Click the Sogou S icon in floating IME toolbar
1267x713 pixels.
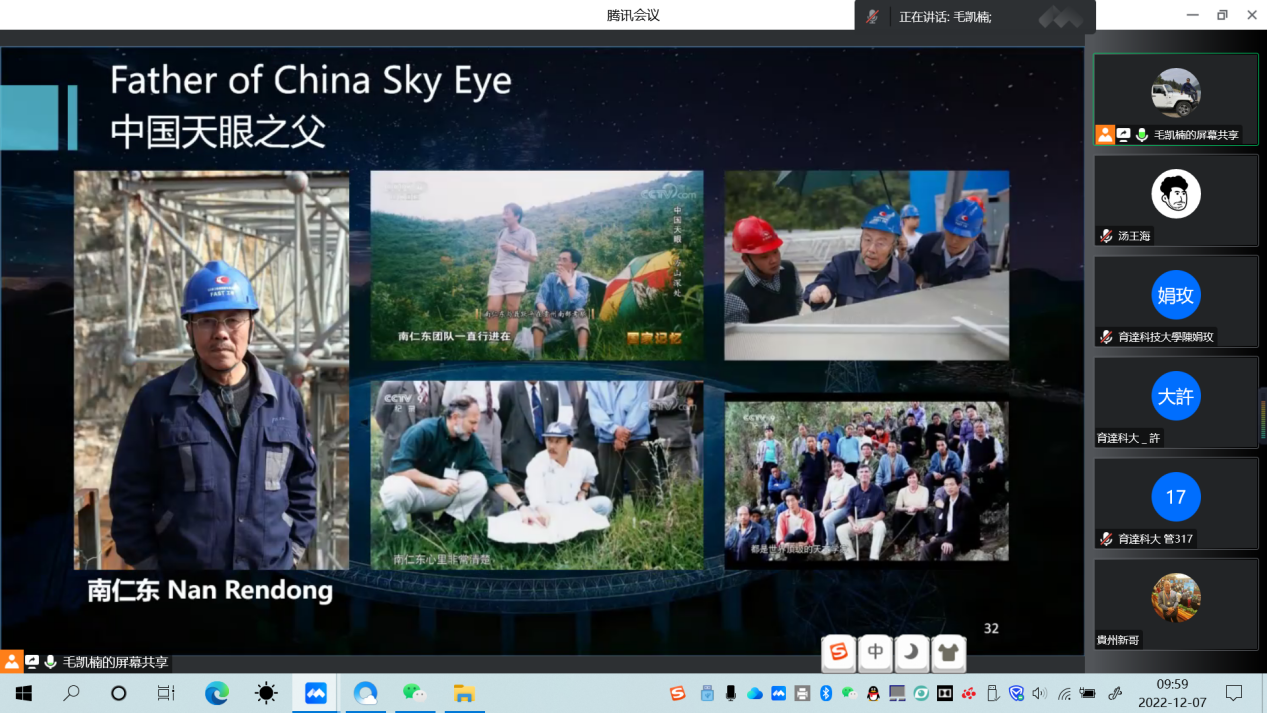point(839,653)
